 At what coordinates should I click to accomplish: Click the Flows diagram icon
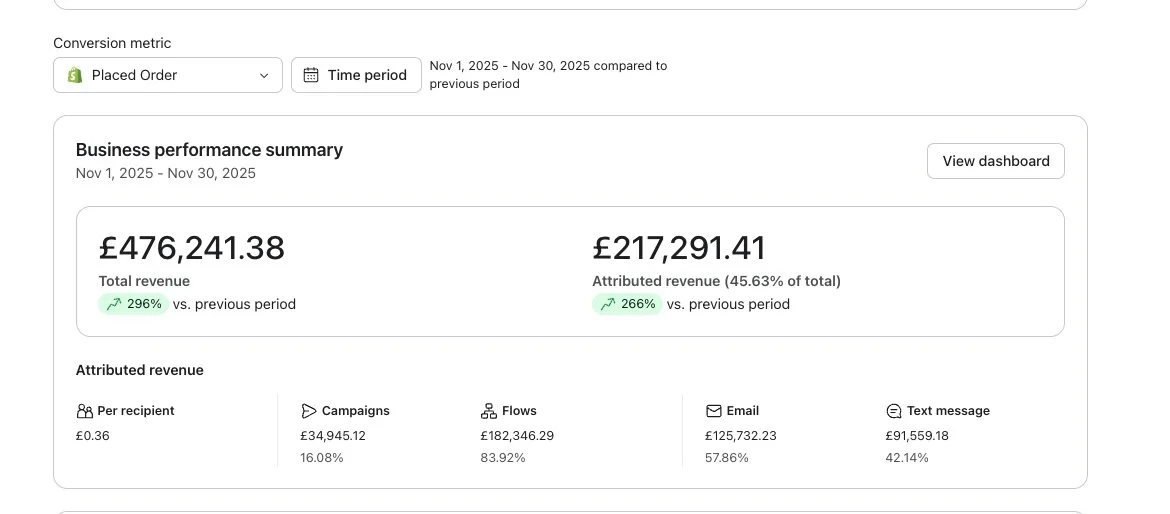(489, 411)
